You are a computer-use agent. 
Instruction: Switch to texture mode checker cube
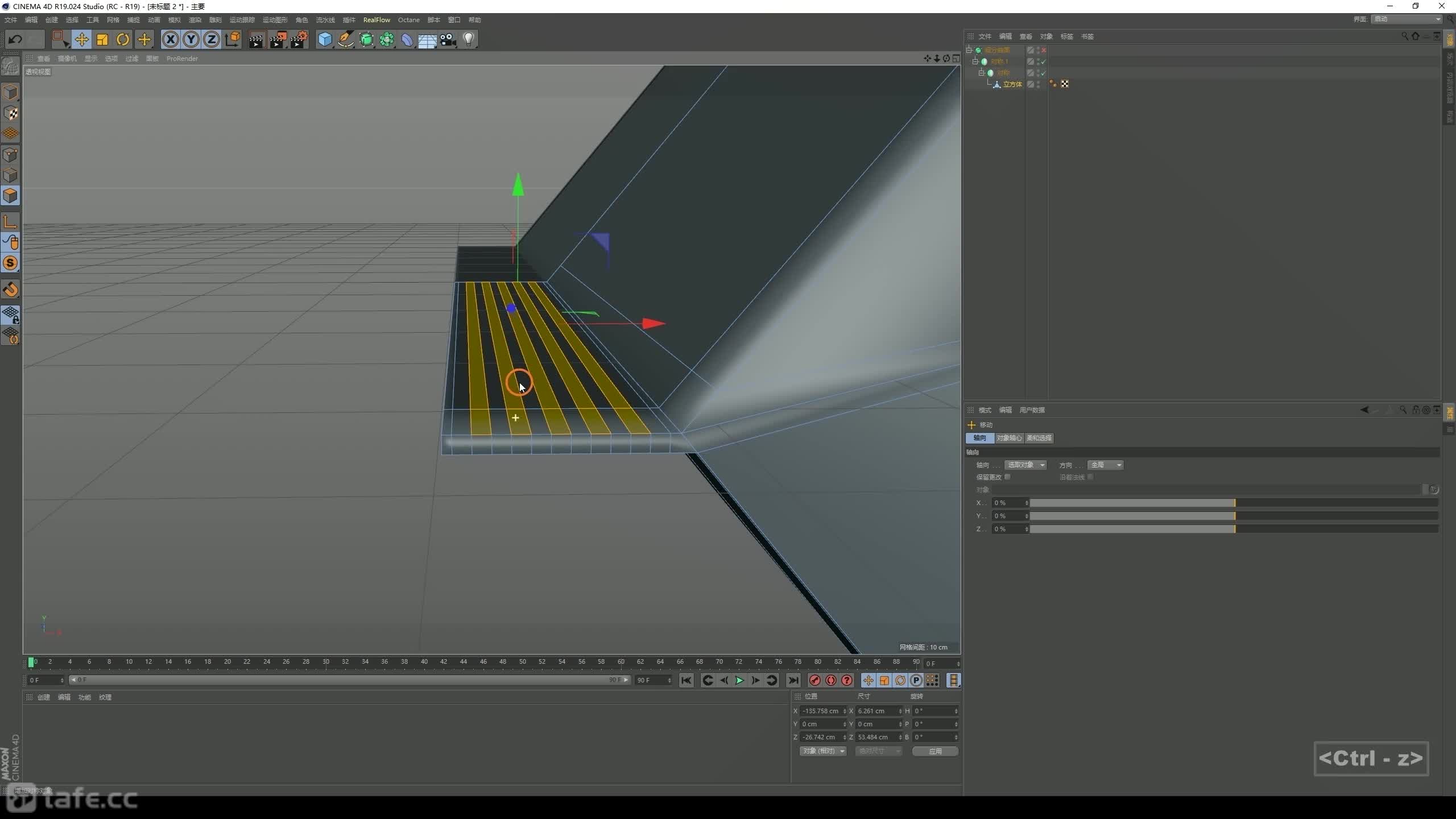click(10, 113)
